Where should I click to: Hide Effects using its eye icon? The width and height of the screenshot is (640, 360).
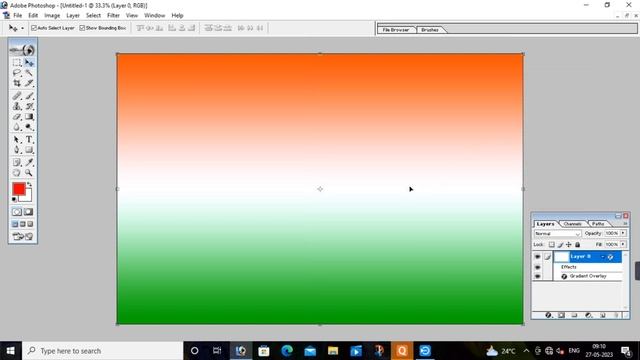point(538,267)
